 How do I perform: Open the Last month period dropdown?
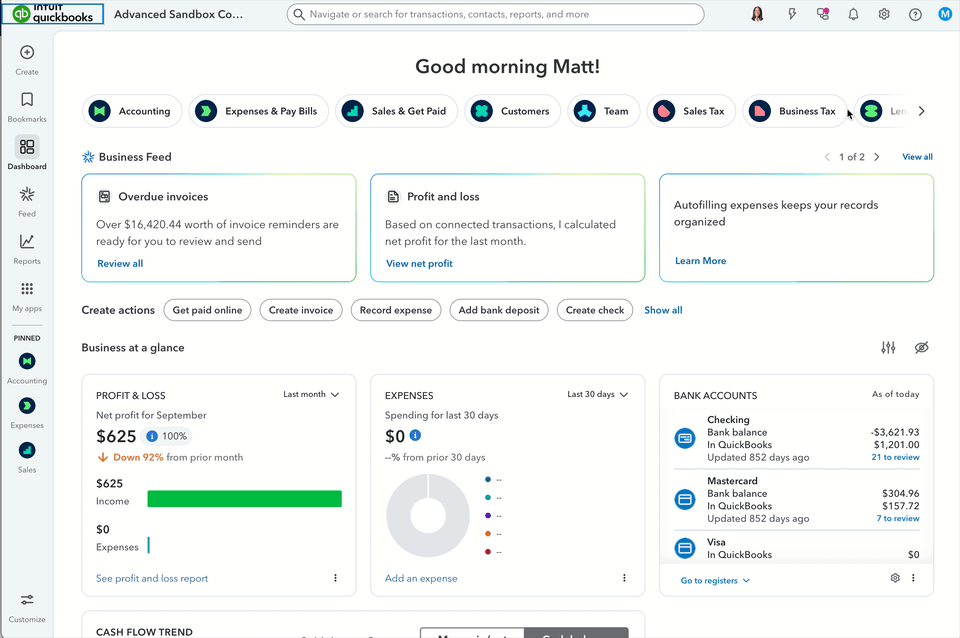pos(311,394)
